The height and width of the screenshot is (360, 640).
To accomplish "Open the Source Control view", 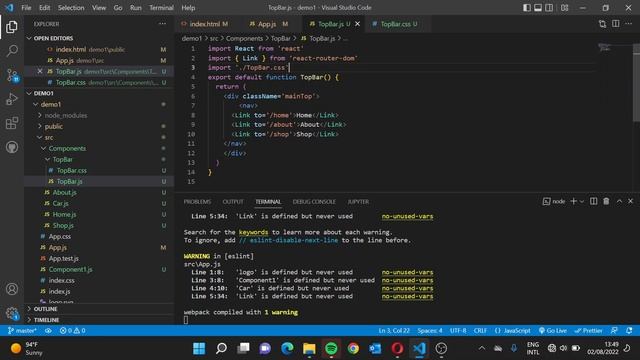I will coord(12,75).
